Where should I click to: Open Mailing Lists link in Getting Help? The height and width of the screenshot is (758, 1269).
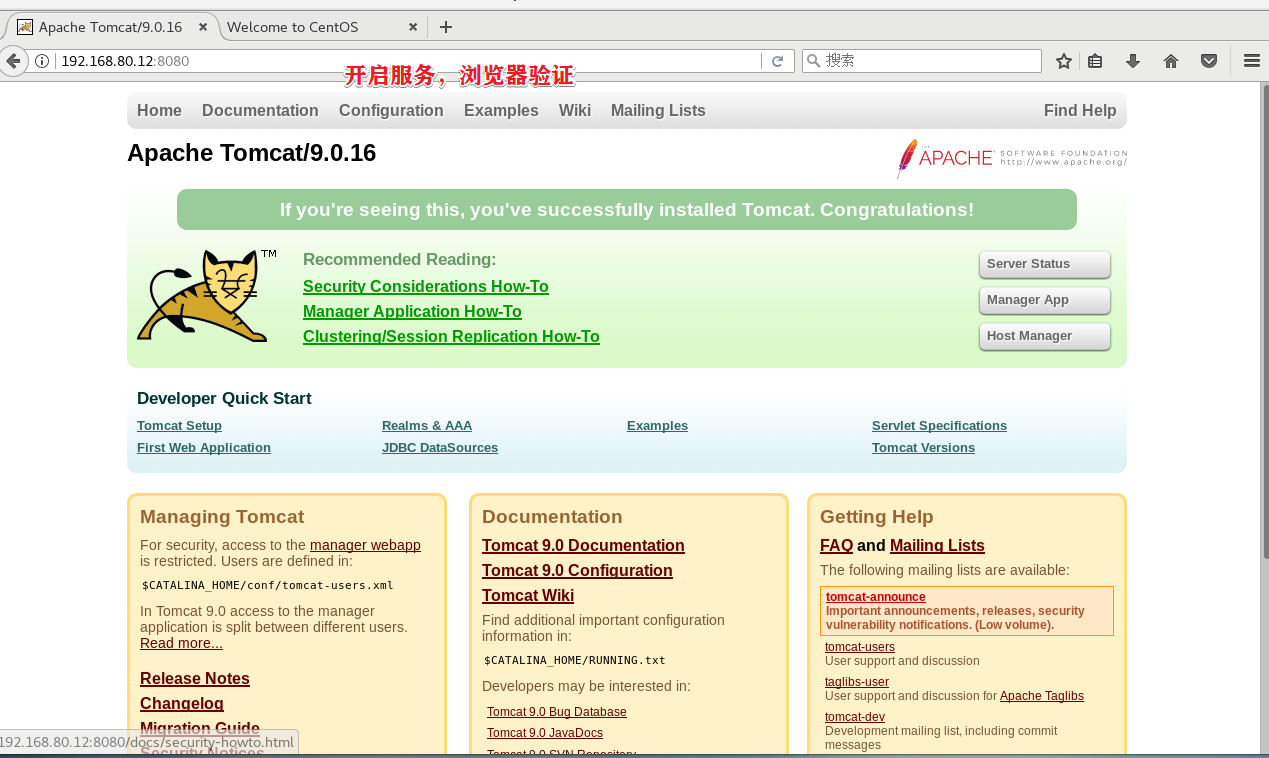click(x=937, y=546)
